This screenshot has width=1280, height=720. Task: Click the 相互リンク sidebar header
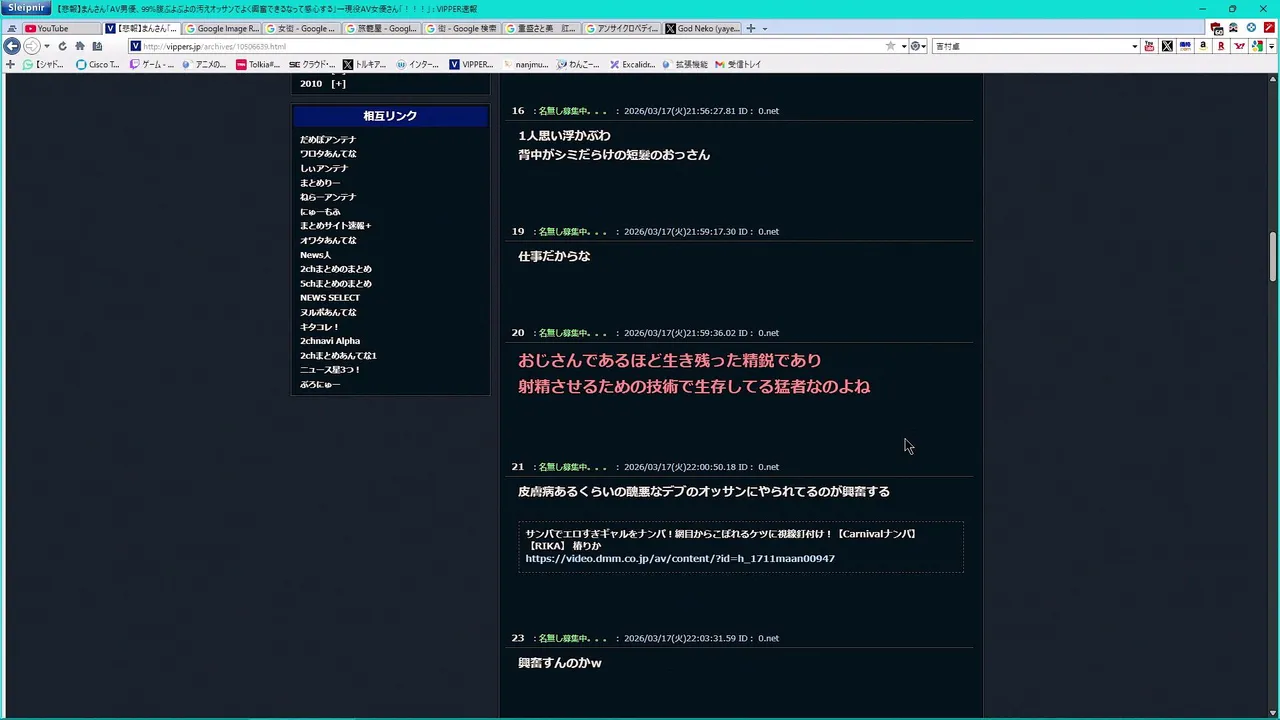point(390,116)
